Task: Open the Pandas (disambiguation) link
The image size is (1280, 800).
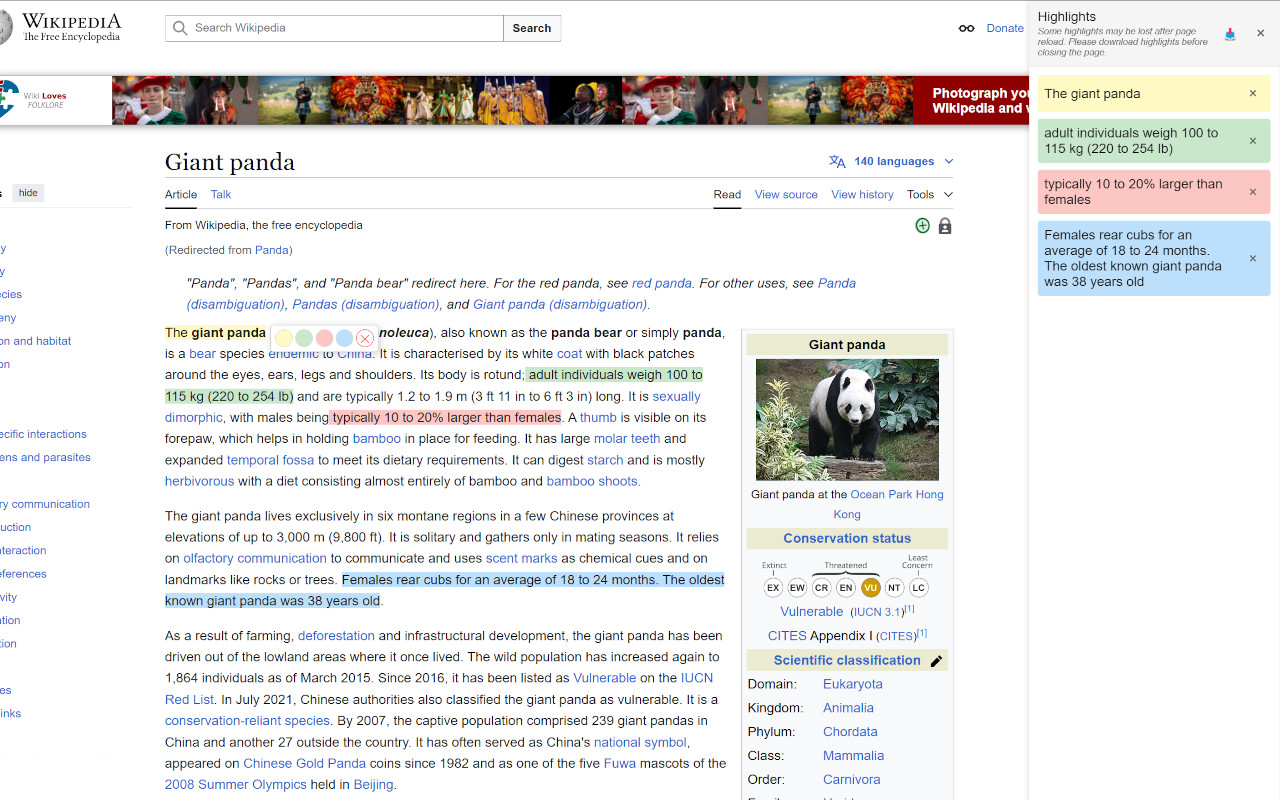Action: coord(365,304)
